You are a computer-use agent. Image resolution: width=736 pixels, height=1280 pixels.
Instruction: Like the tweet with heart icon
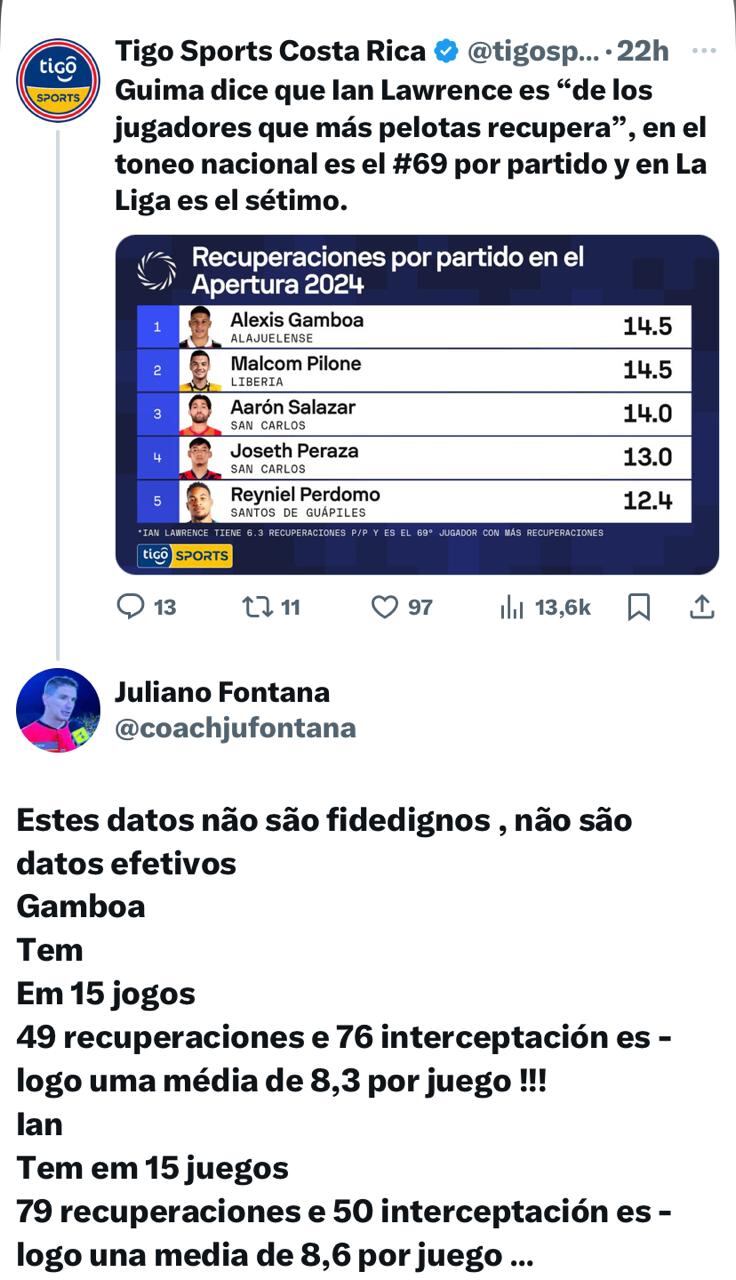point(385,606)
